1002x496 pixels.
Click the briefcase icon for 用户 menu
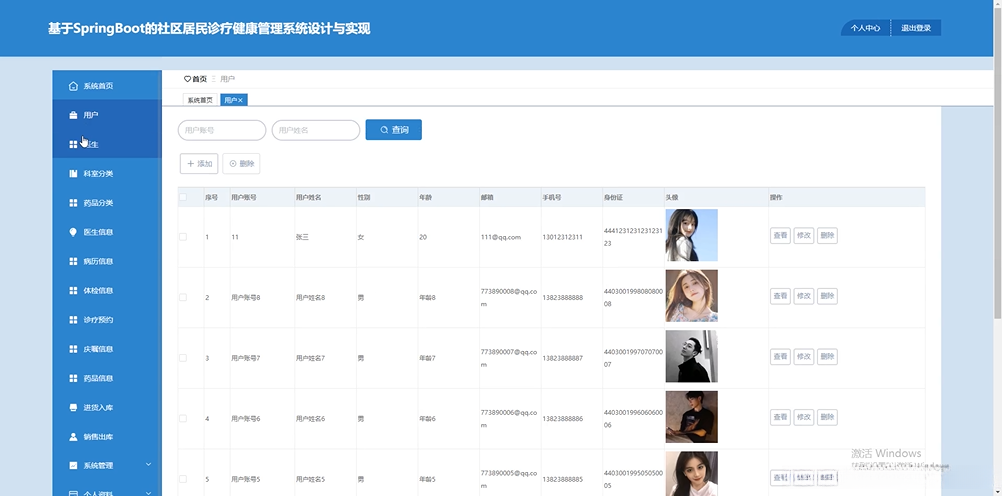coord(73,115)
